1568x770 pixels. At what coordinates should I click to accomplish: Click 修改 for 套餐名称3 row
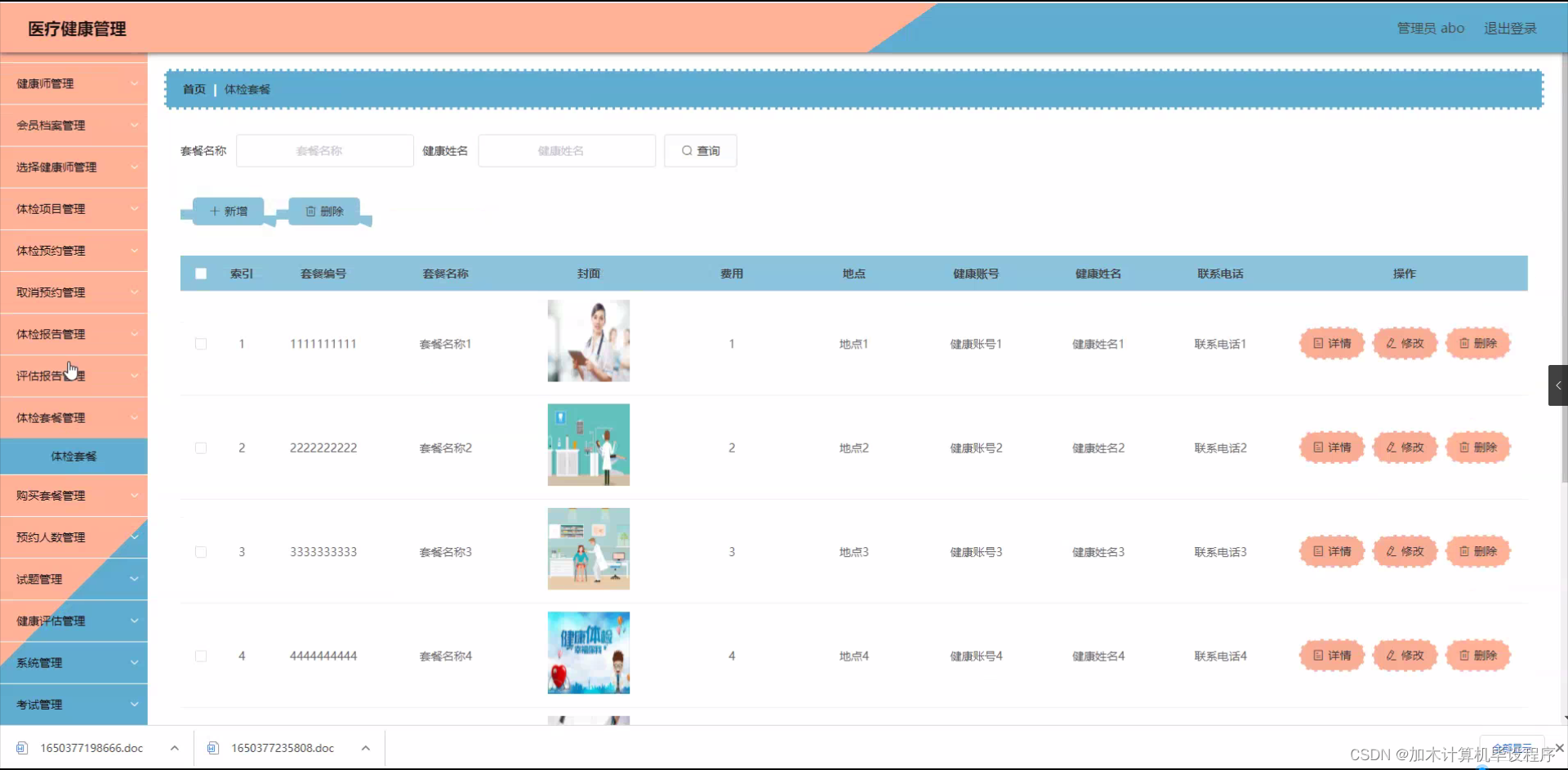point(1405,552)
